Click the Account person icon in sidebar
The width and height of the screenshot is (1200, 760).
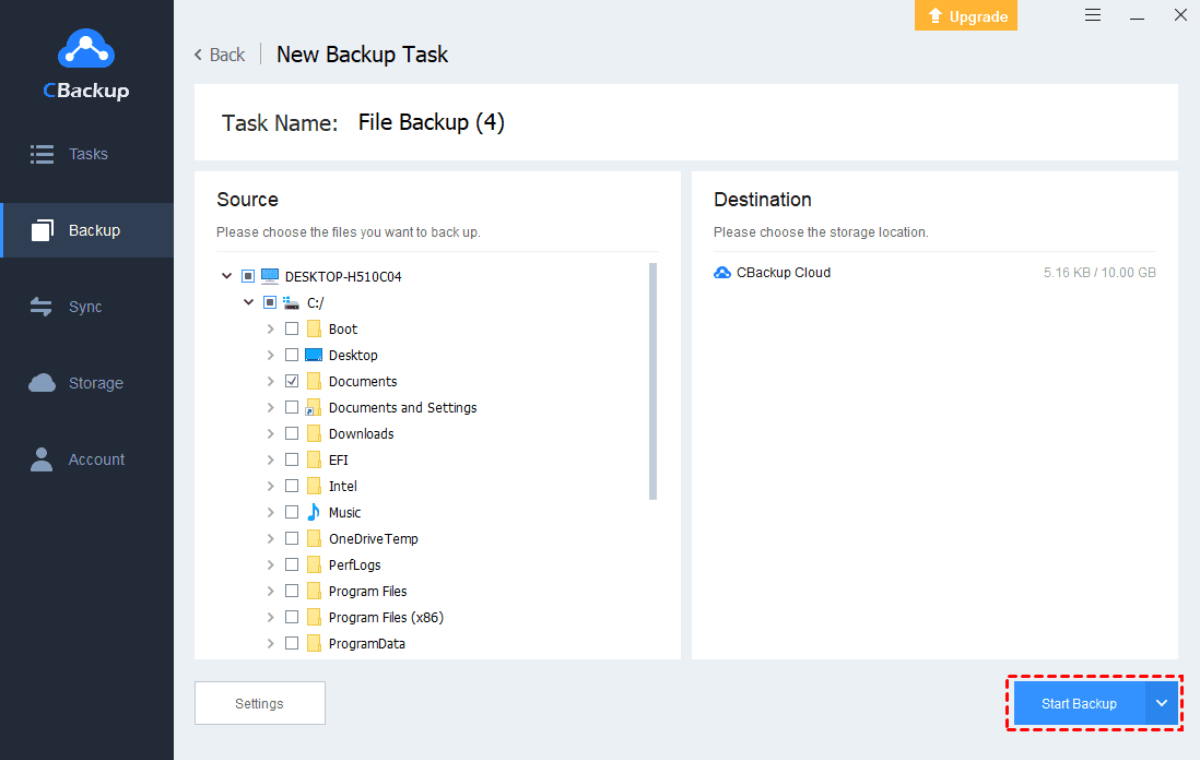pyautogui.click(x=42, y=459)
